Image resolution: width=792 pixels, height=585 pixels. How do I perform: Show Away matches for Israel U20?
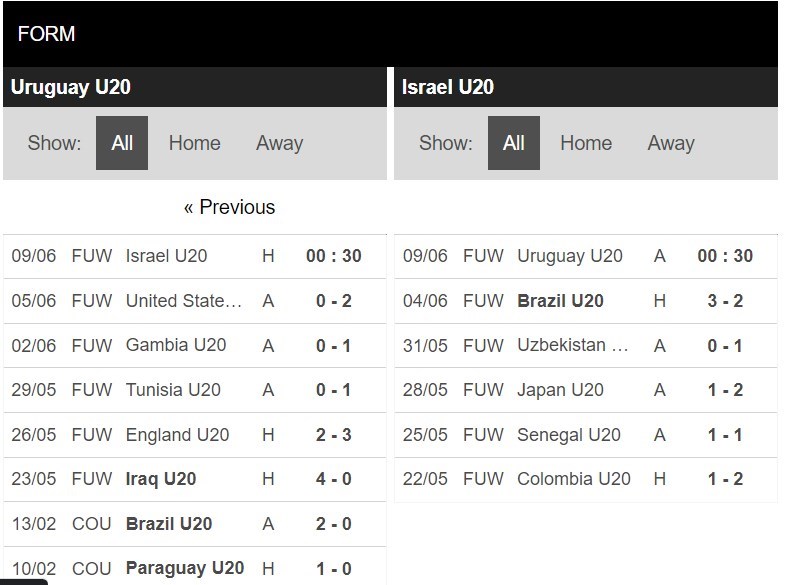click(671, 143)
